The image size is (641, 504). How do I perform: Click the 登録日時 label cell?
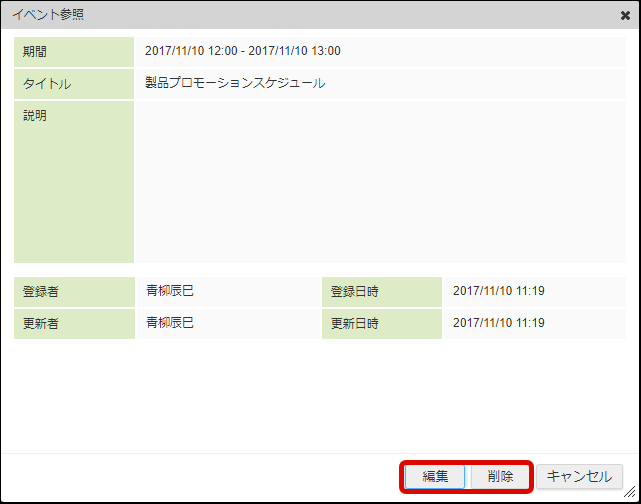point(382,292)
